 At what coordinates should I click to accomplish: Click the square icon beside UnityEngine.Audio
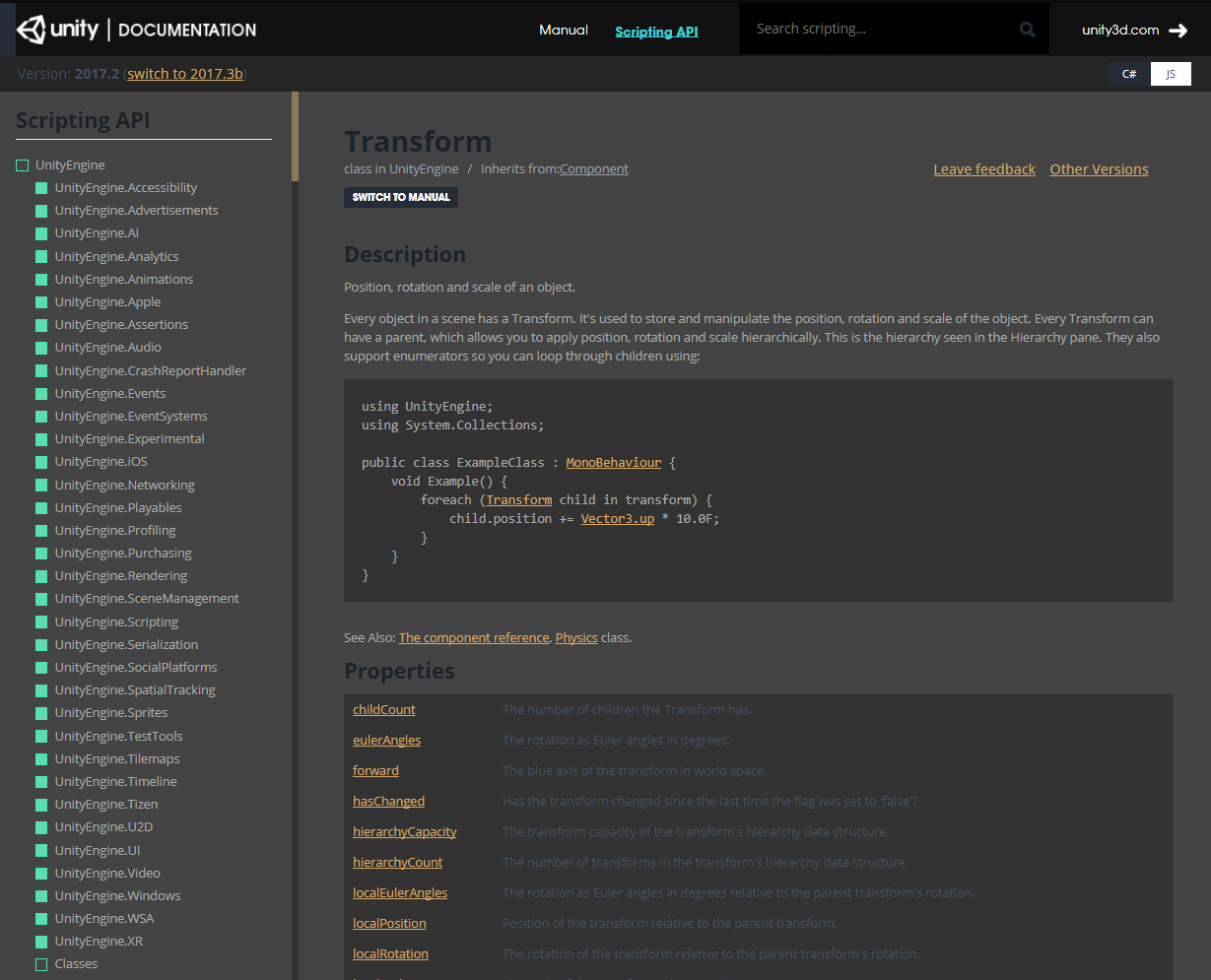coord(41,348)
